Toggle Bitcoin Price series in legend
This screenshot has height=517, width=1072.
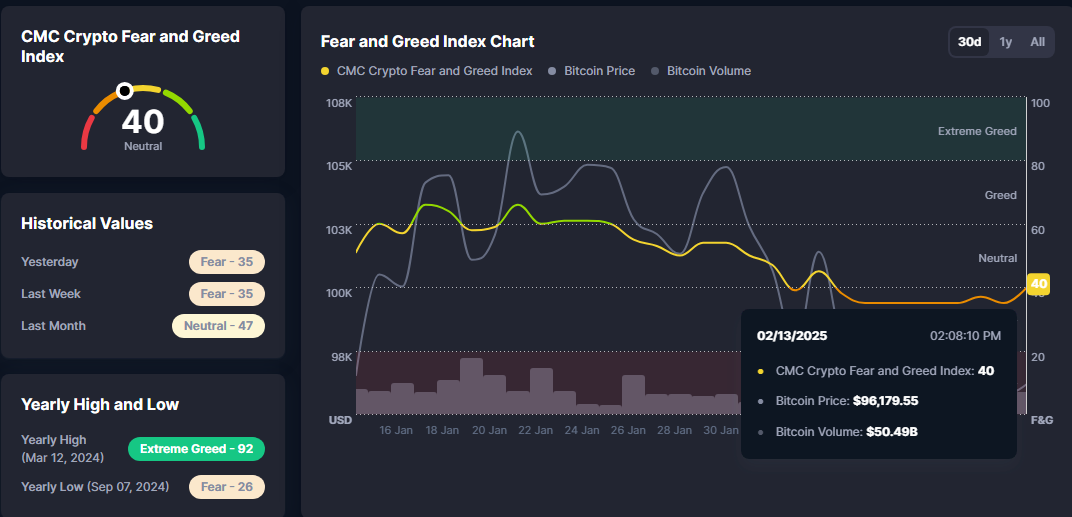coord(591,71)
